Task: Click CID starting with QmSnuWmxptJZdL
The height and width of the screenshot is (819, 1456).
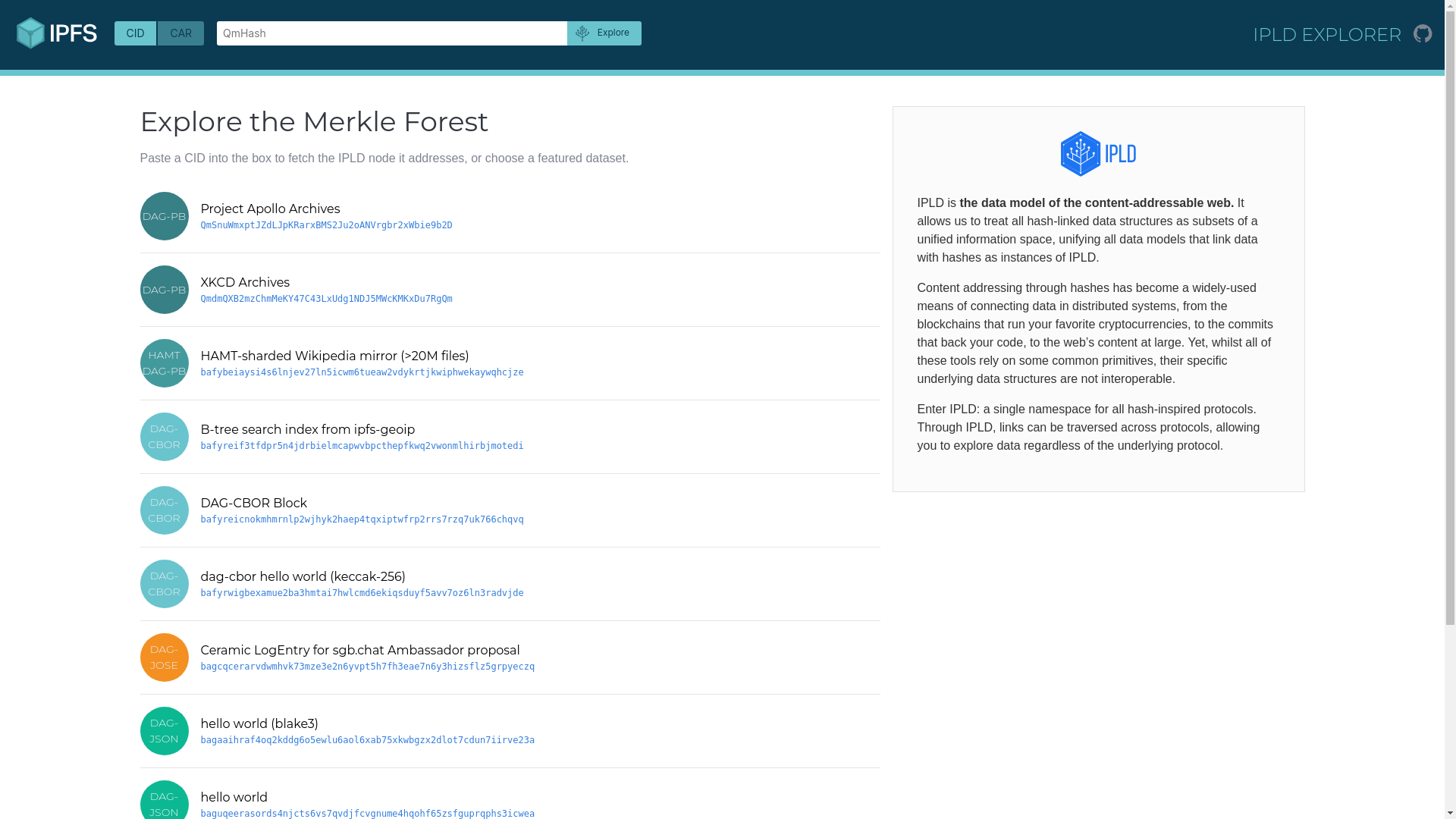Action: (326, 225)
